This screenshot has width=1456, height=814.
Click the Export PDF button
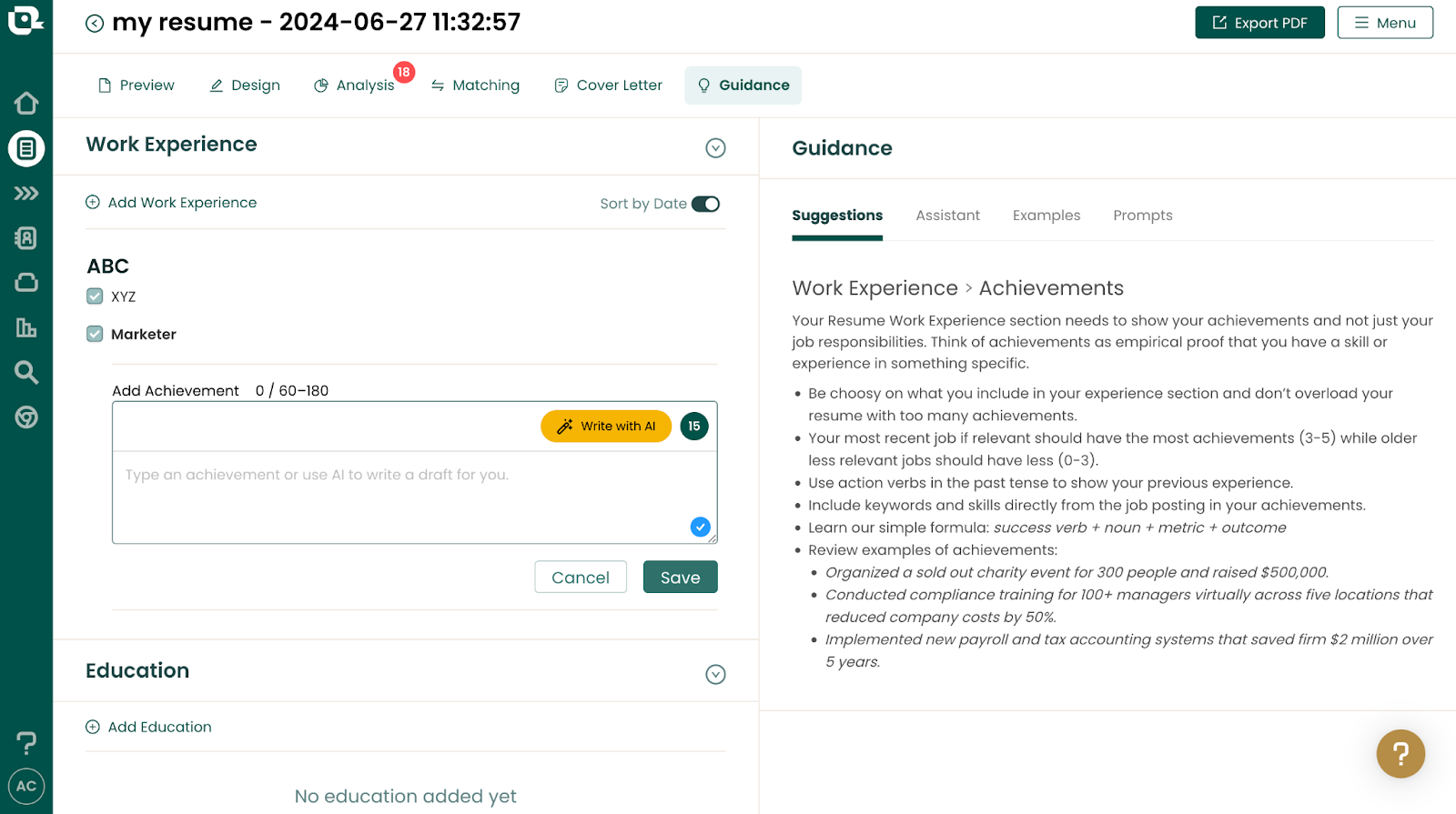(1259, 23)
